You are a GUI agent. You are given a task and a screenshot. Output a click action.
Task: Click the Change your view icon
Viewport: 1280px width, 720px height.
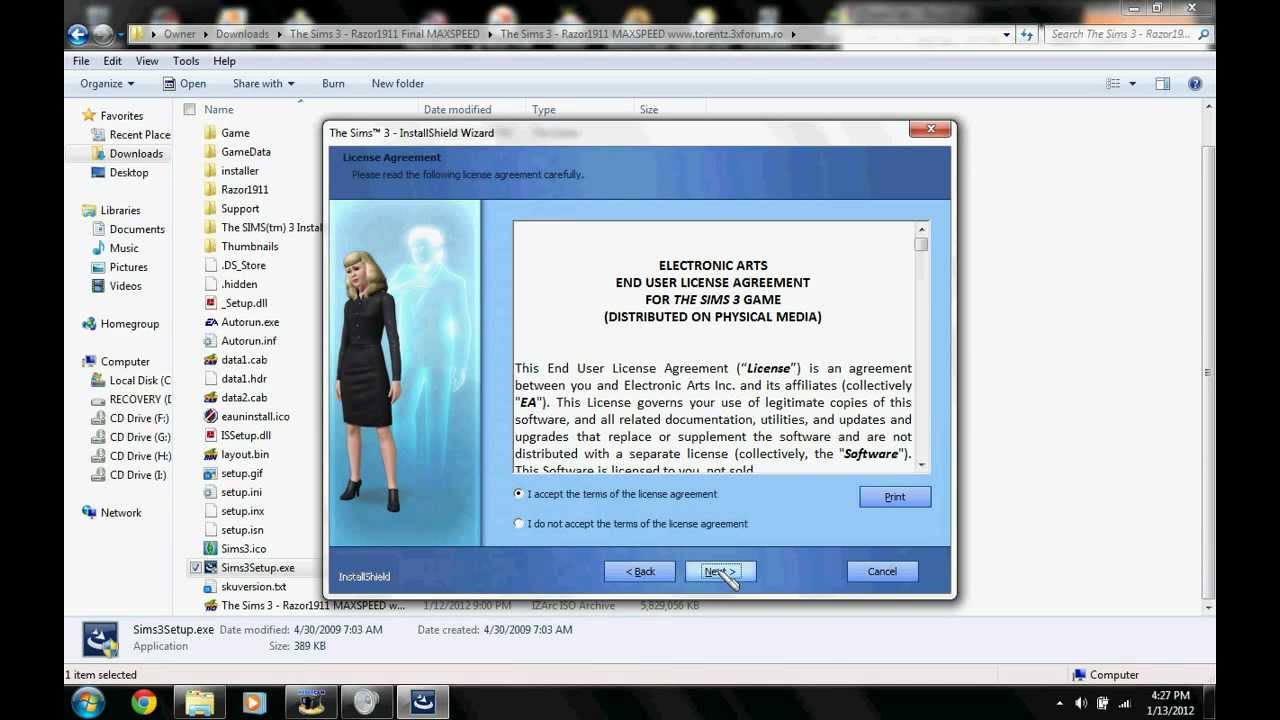point(1113,84)
